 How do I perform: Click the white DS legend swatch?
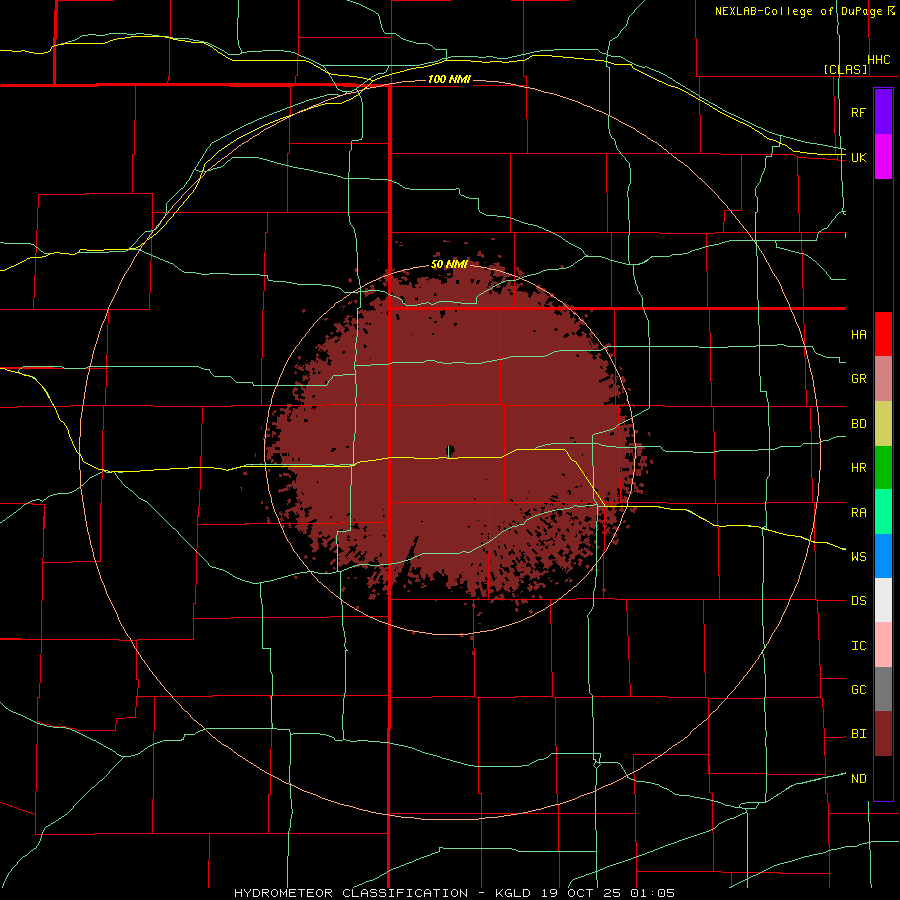pyautogui.click(x=883, y=600)
